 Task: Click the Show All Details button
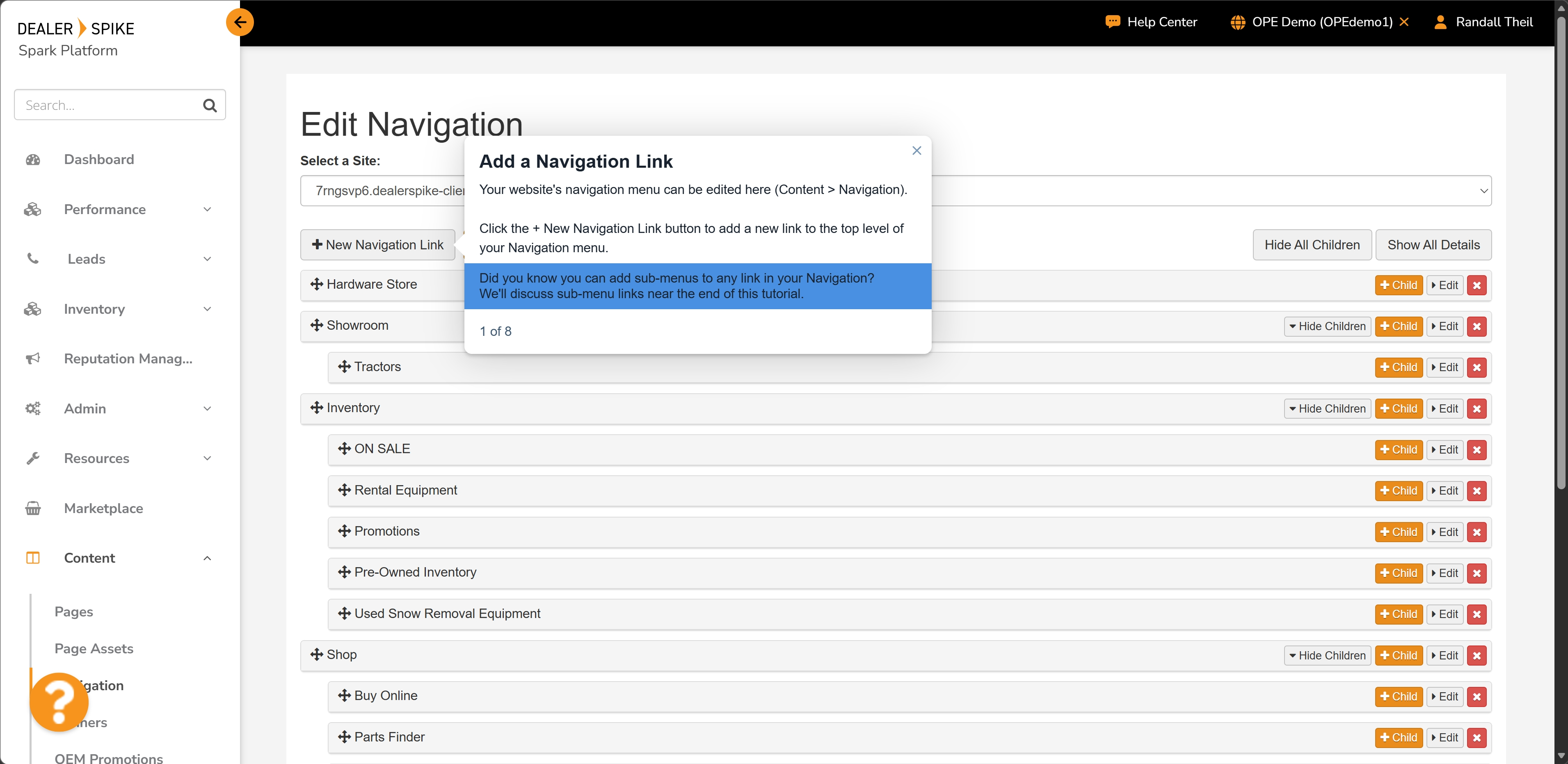1433,244
